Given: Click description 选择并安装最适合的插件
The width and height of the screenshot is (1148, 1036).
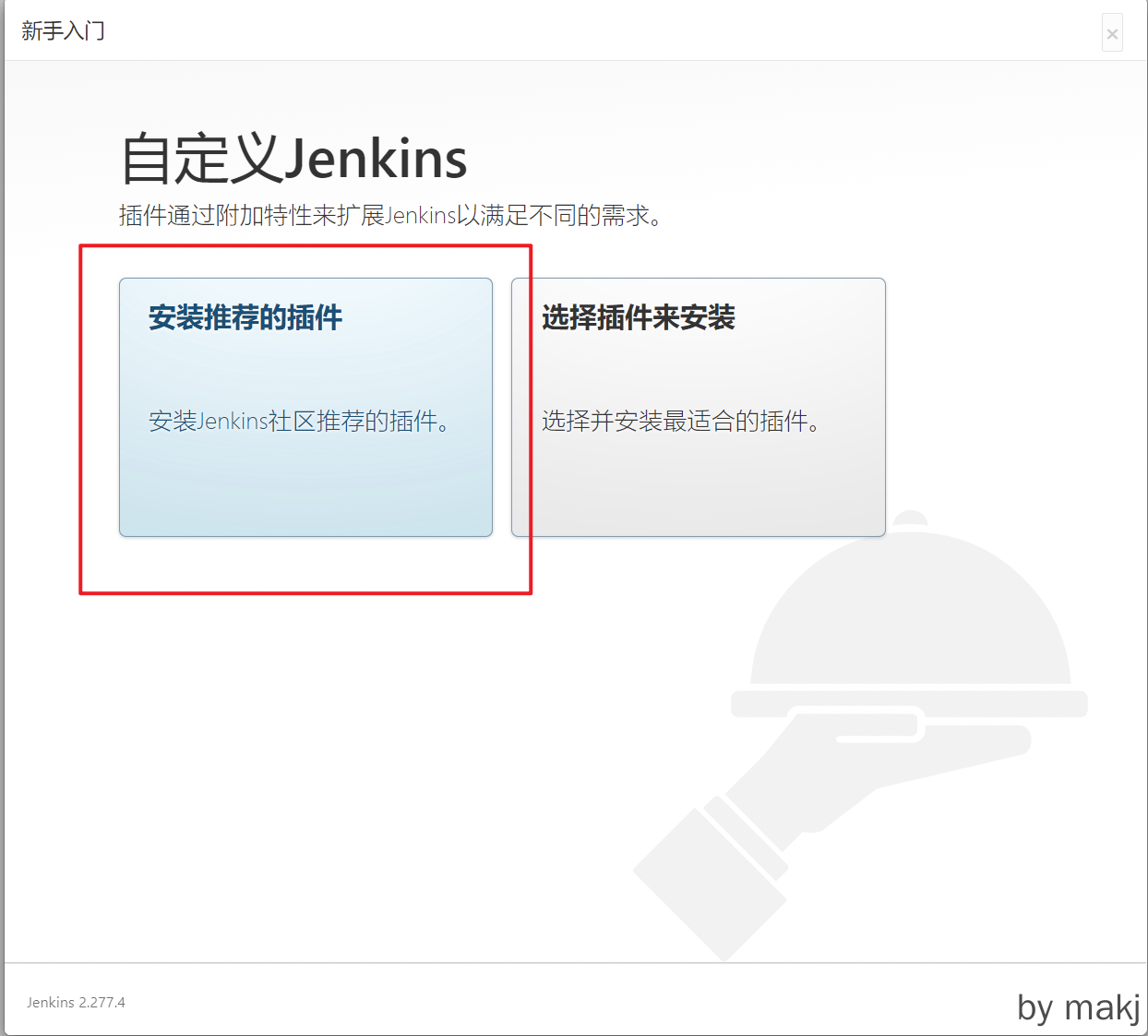Looking at the screenshot, I should (x=680, y=422).
